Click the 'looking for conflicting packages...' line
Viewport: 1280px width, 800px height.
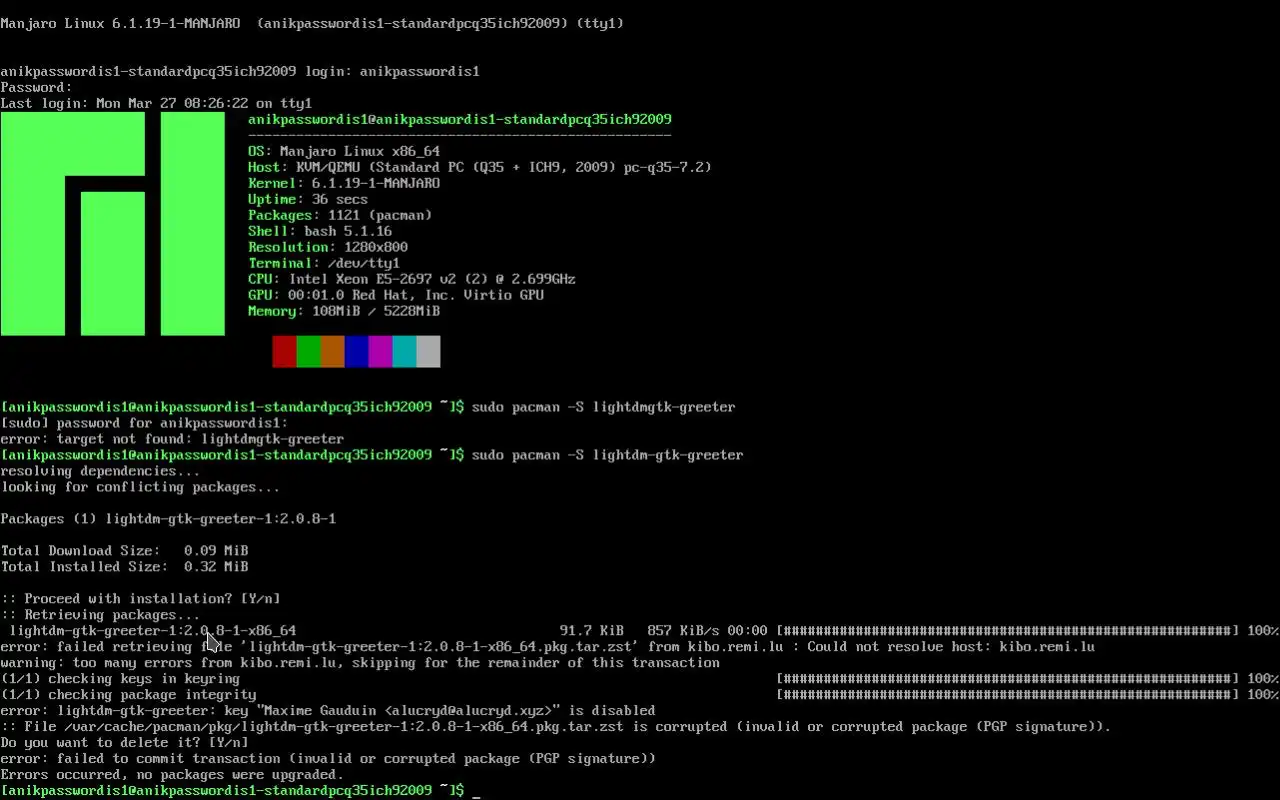click(x=140, y=487)
